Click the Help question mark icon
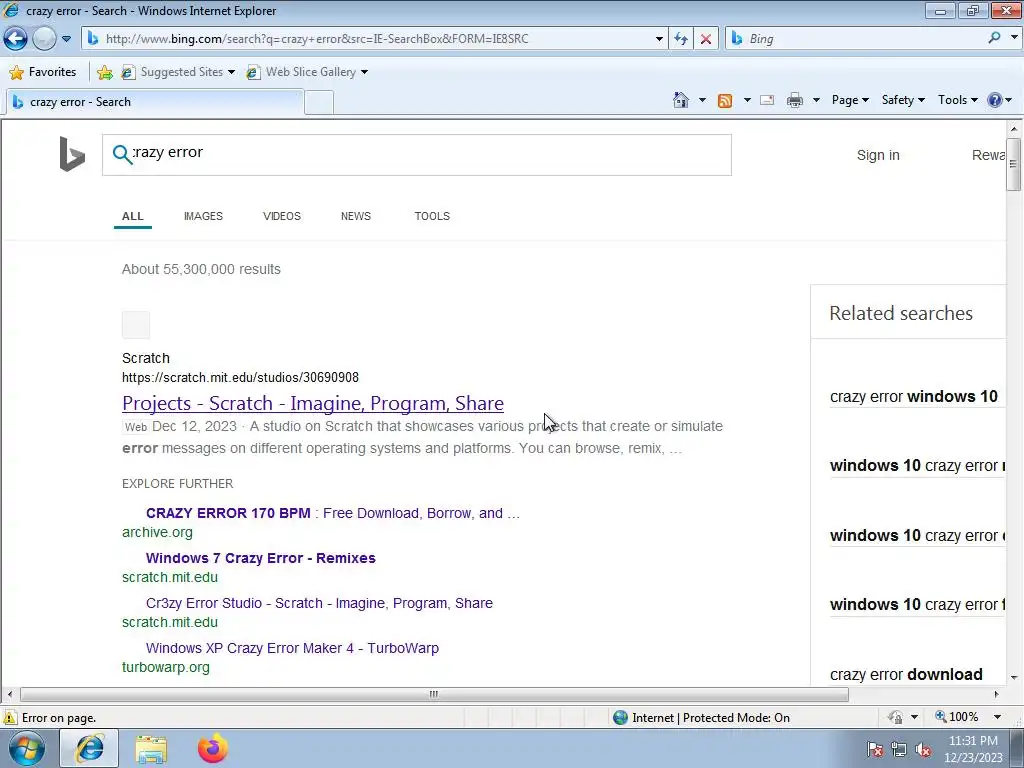Image resolution: width=1024 pixels, height=768 pixels. pos(995,100)
